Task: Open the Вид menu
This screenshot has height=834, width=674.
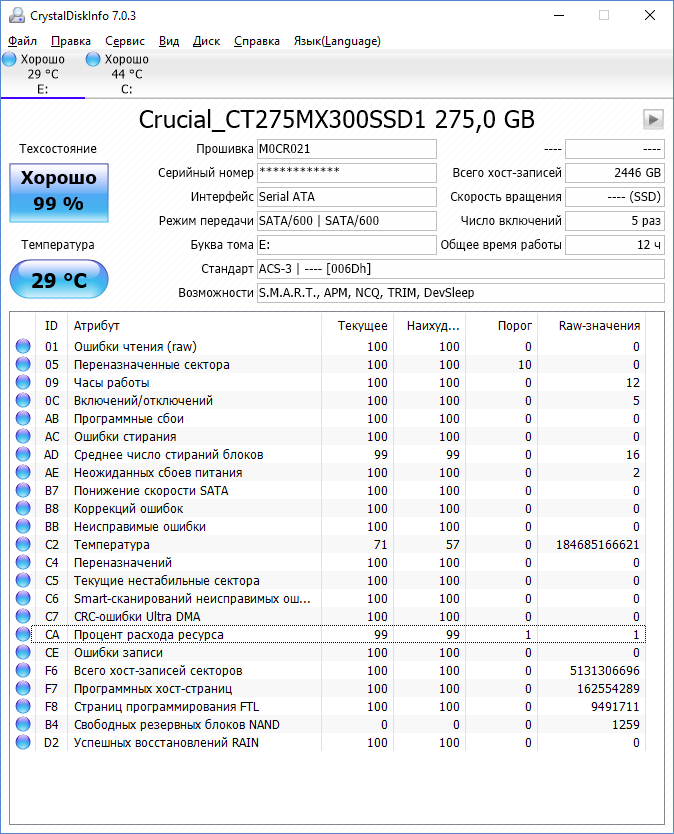Action: coord(169,41)
